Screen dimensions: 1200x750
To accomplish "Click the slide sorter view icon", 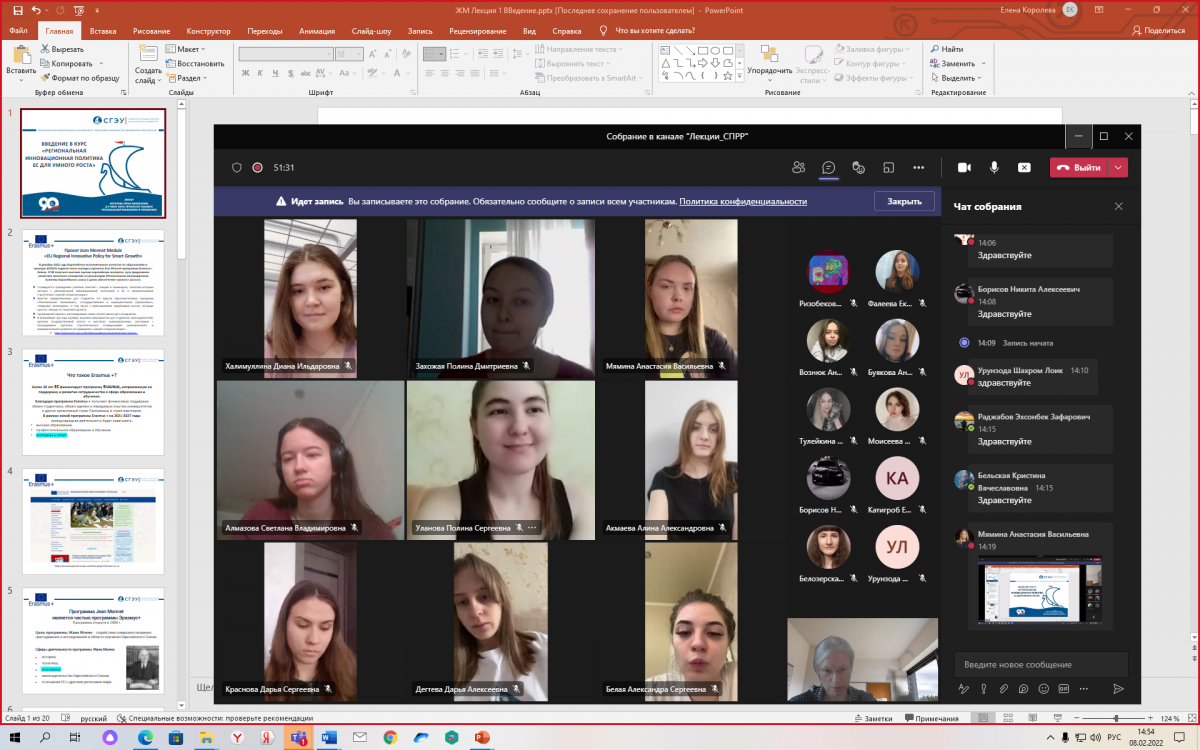I will [x=1007, y=718].
